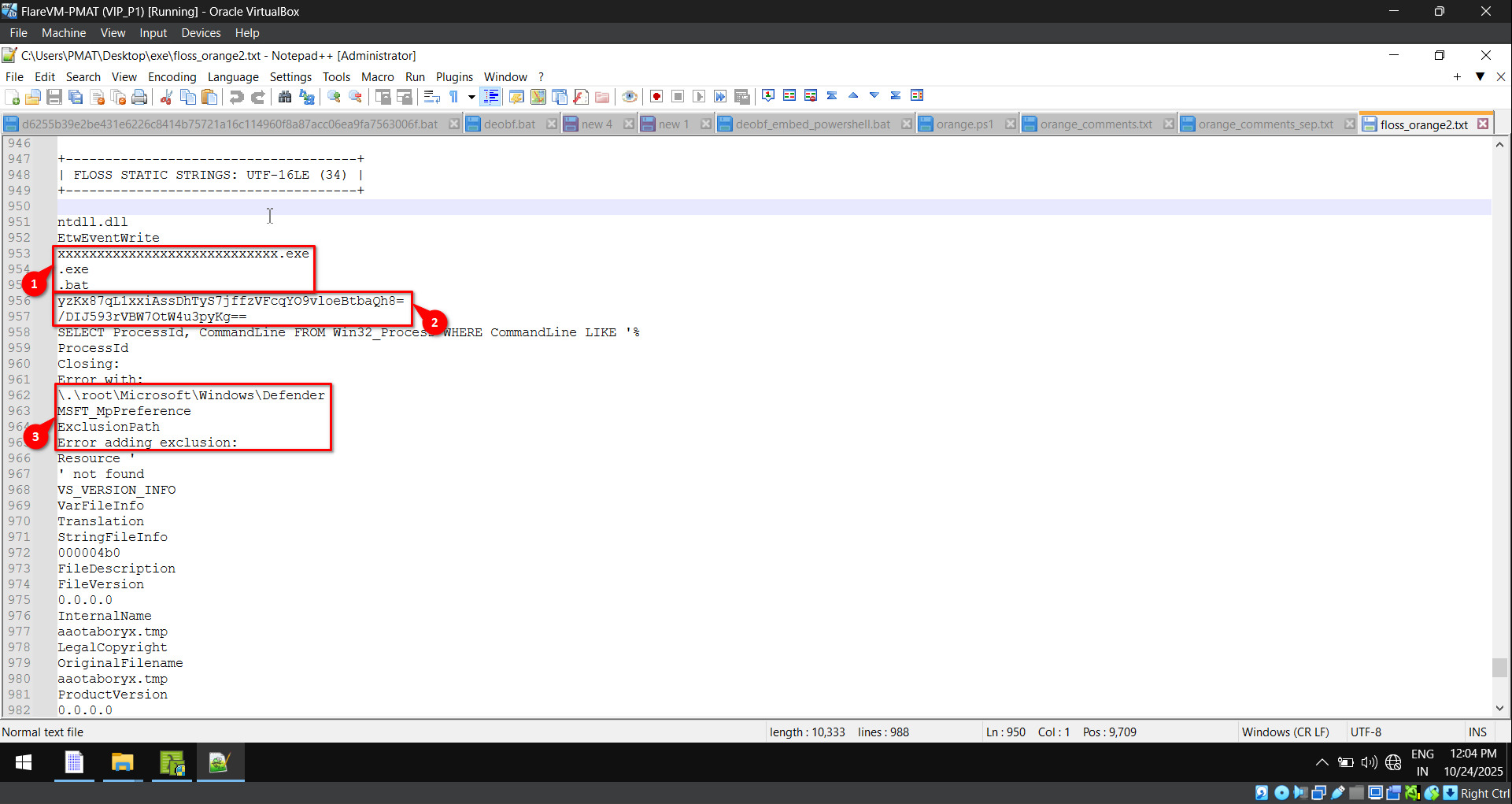Expand hidden icons in the system tray
This screenshot has width=1512, height=804.
click(1322, 762)
